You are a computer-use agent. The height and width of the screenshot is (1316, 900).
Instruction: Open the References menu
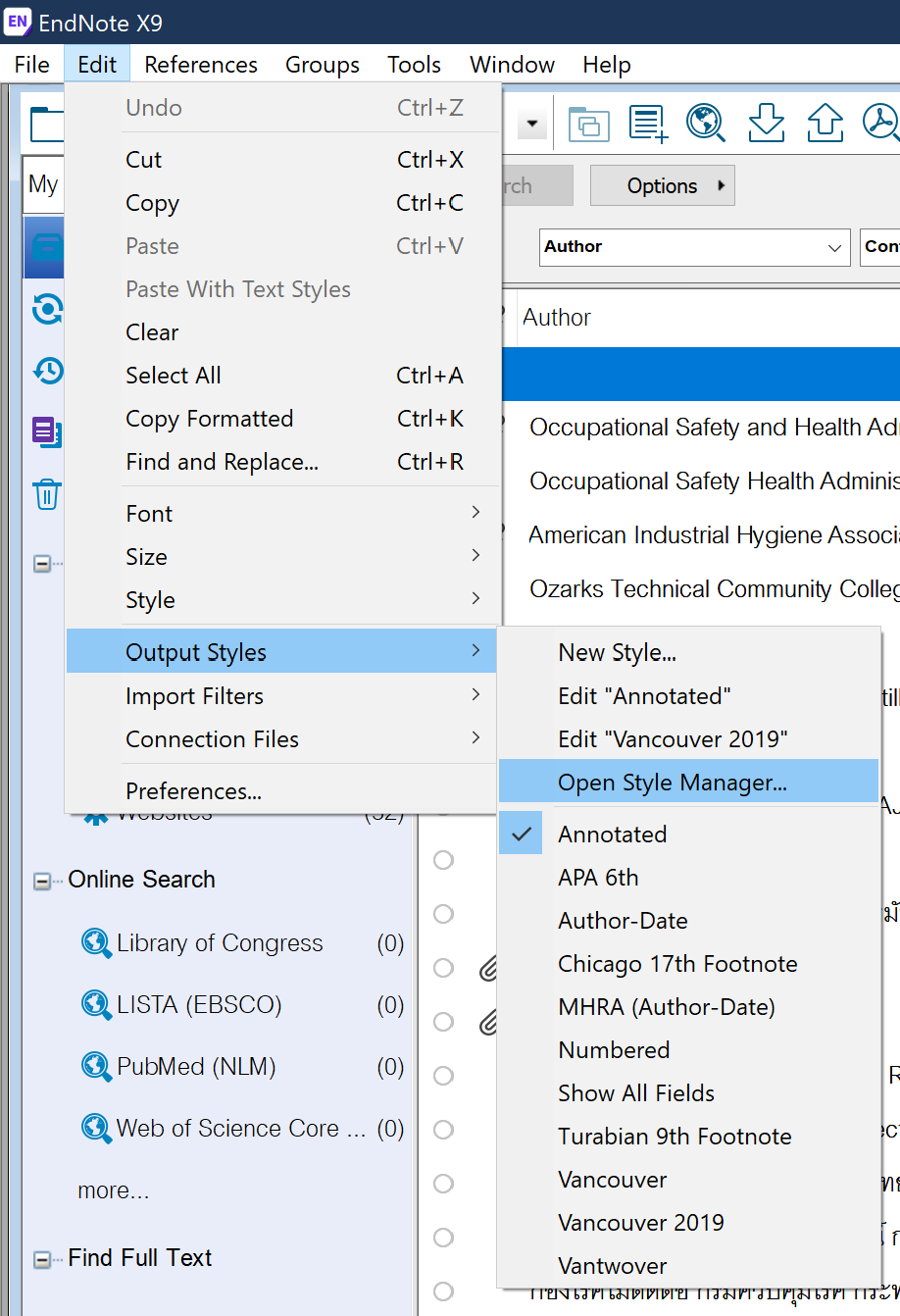(x=201, y=65)
